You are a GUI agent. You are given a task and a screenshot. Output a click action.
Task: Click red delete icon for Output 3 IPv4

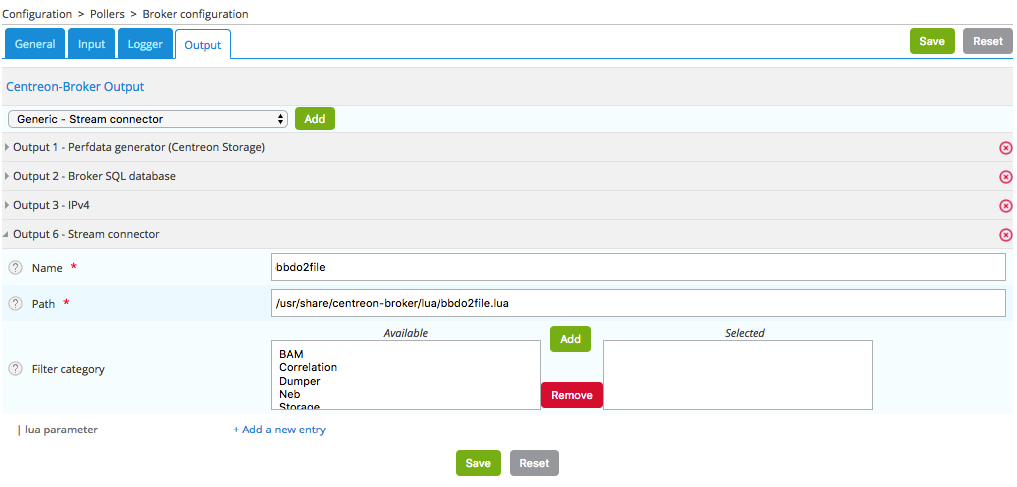coord(1005,206)
